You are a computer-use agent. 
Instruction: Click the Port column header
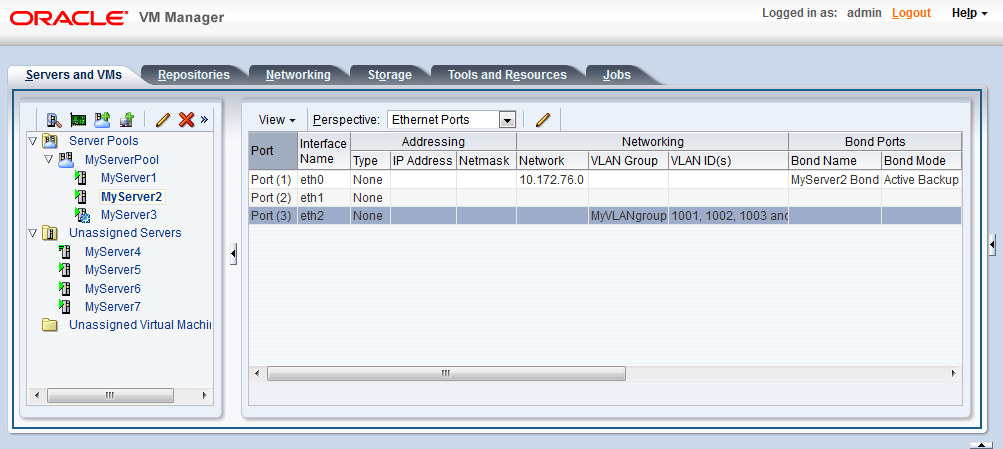273,151
